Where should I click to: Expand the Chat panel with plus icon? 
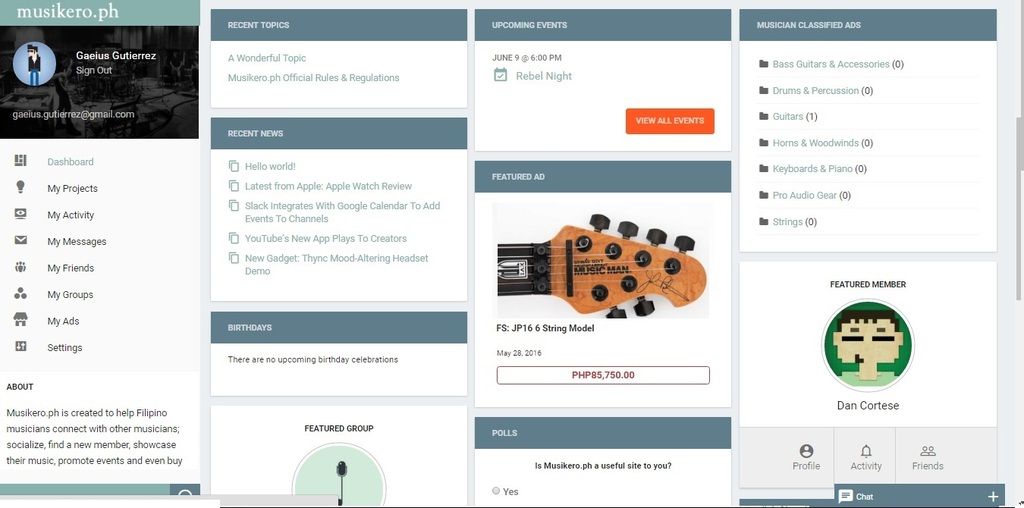[x=993, y=496]
